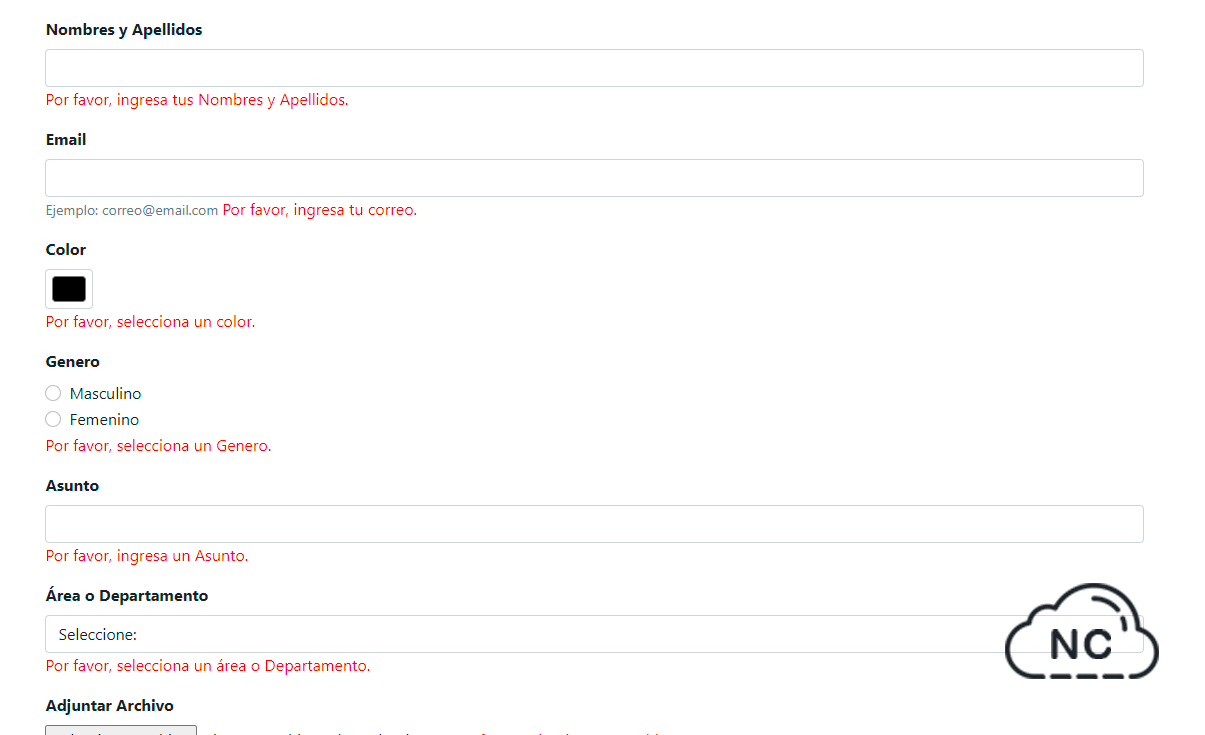Click inside the Nombres y Apellidos field
Screen dimensions: 1205x735
click(594, 67)
